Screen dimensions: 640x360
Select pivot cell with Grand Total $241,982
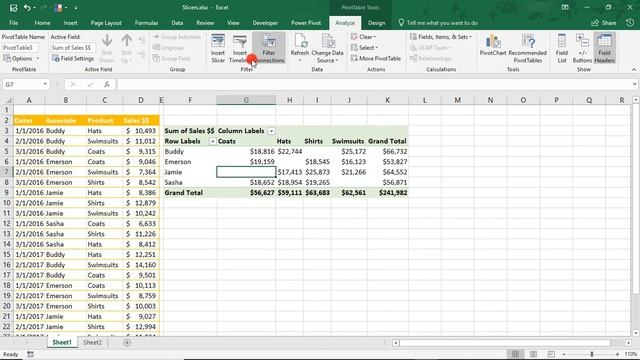pos(388,193)
